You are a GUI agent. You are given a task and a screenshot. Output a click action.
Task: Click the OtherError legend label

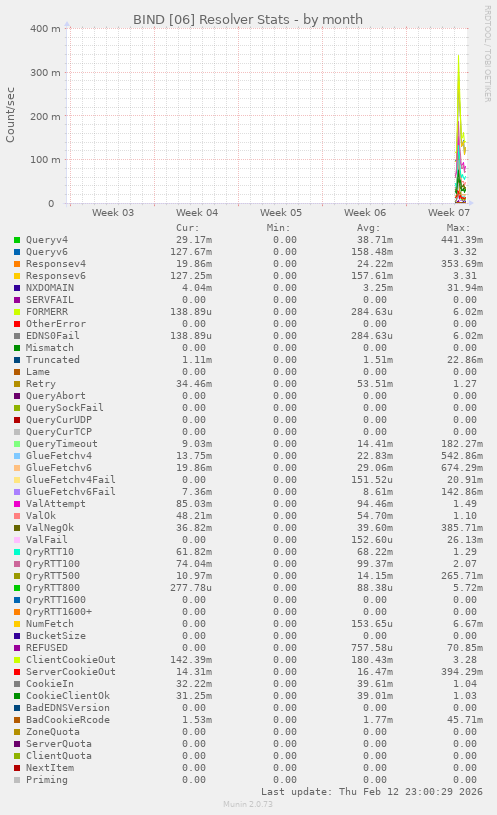pyautogui.click(x=56, y=324)
